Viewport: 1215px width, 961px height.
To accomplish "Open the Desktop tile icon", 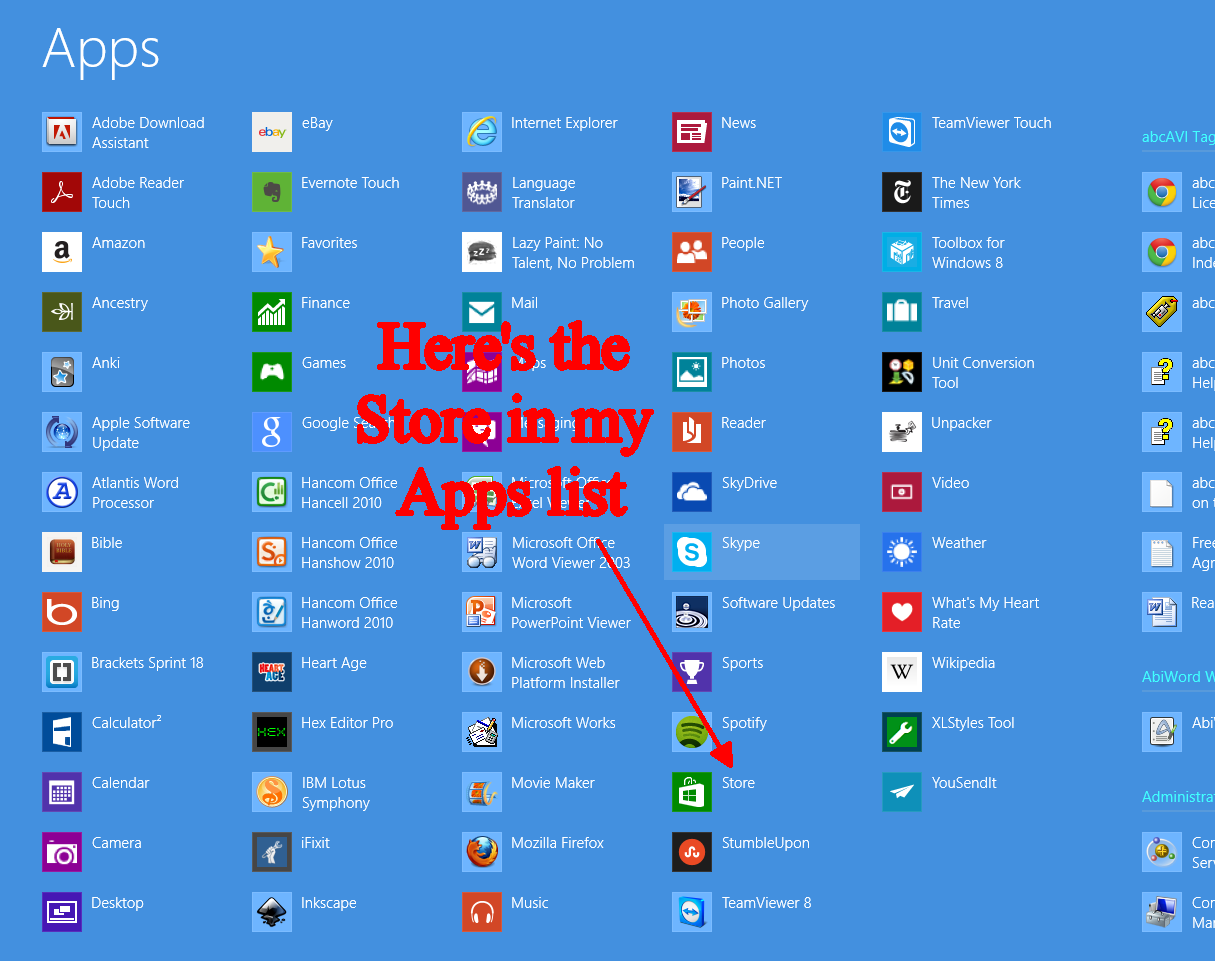I will coord(62,912).
